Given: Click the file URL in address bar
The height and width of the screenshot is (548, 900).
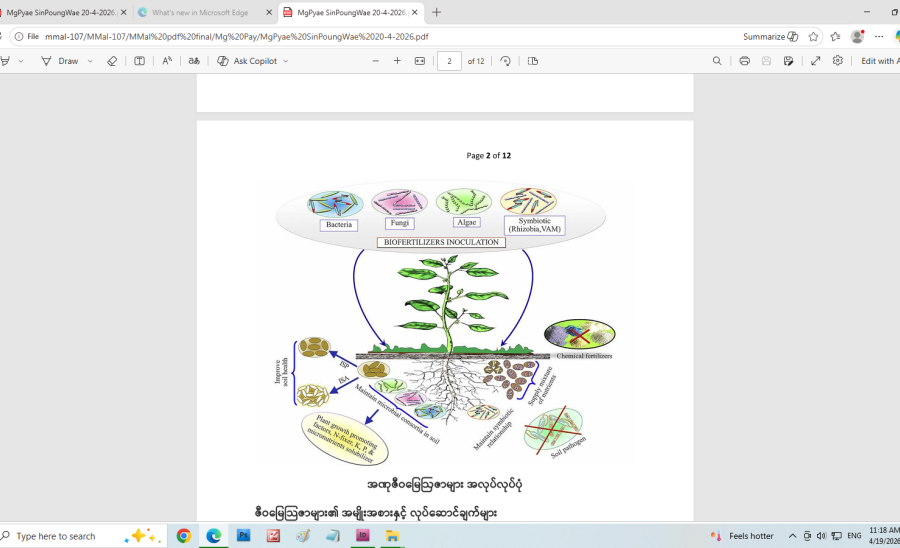Looking at the screenshot, I should click(236, 37).
